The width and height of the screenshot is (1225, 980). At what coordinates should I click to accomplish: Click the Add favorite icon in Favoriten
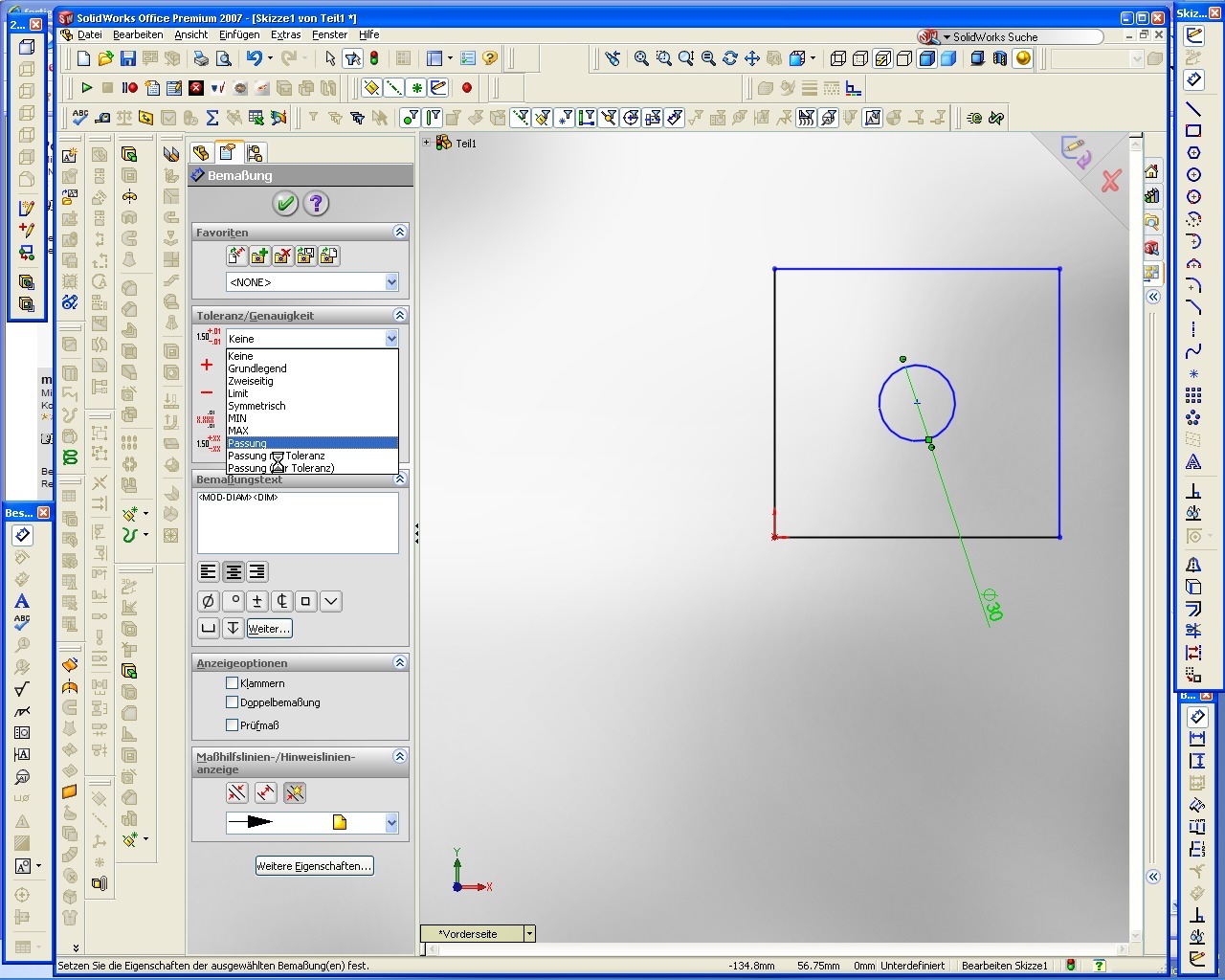coord(259,256)
